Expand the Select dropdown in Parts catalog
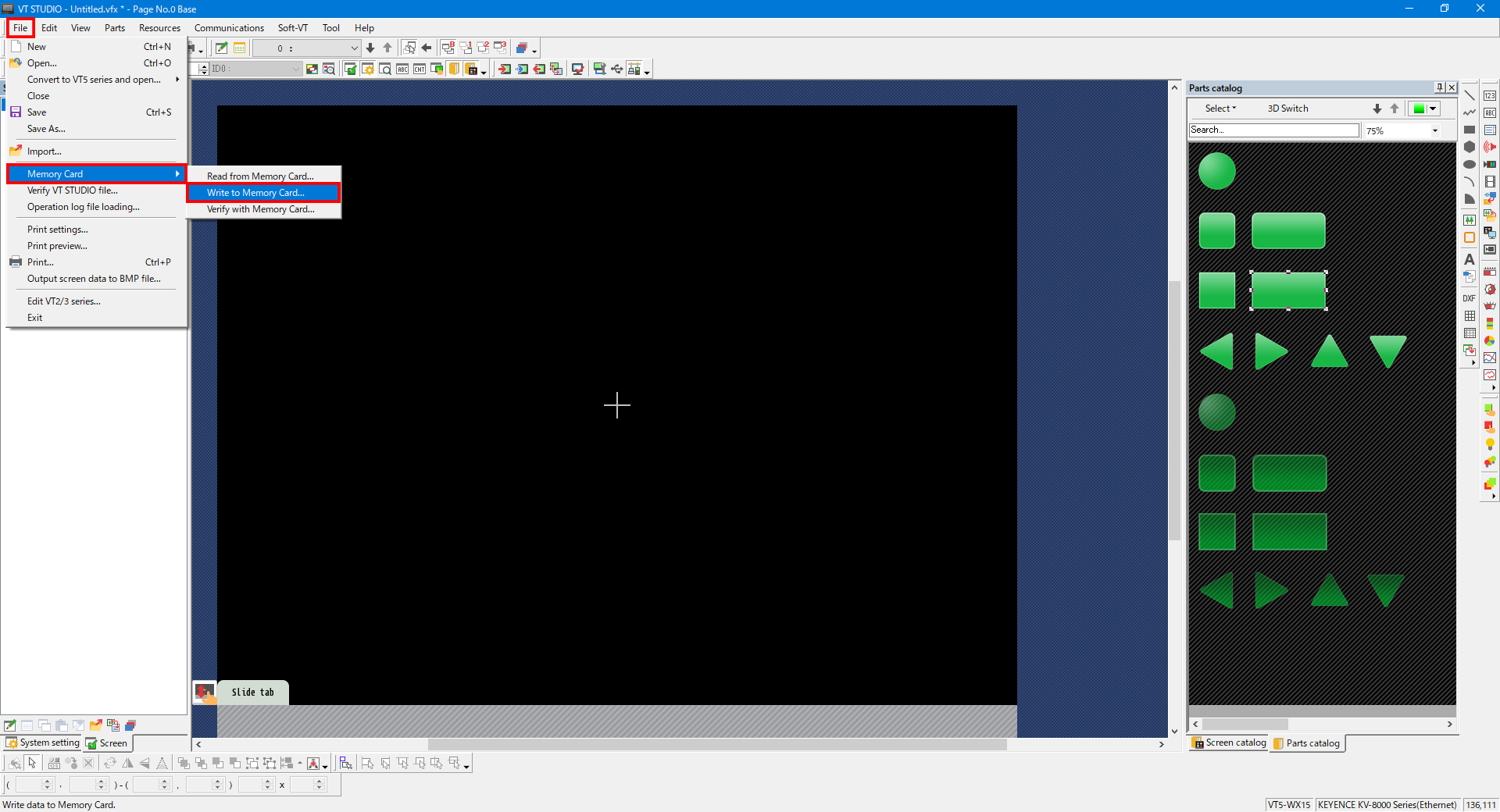This screenshot has height=812, width=1500. point(1220,109)
